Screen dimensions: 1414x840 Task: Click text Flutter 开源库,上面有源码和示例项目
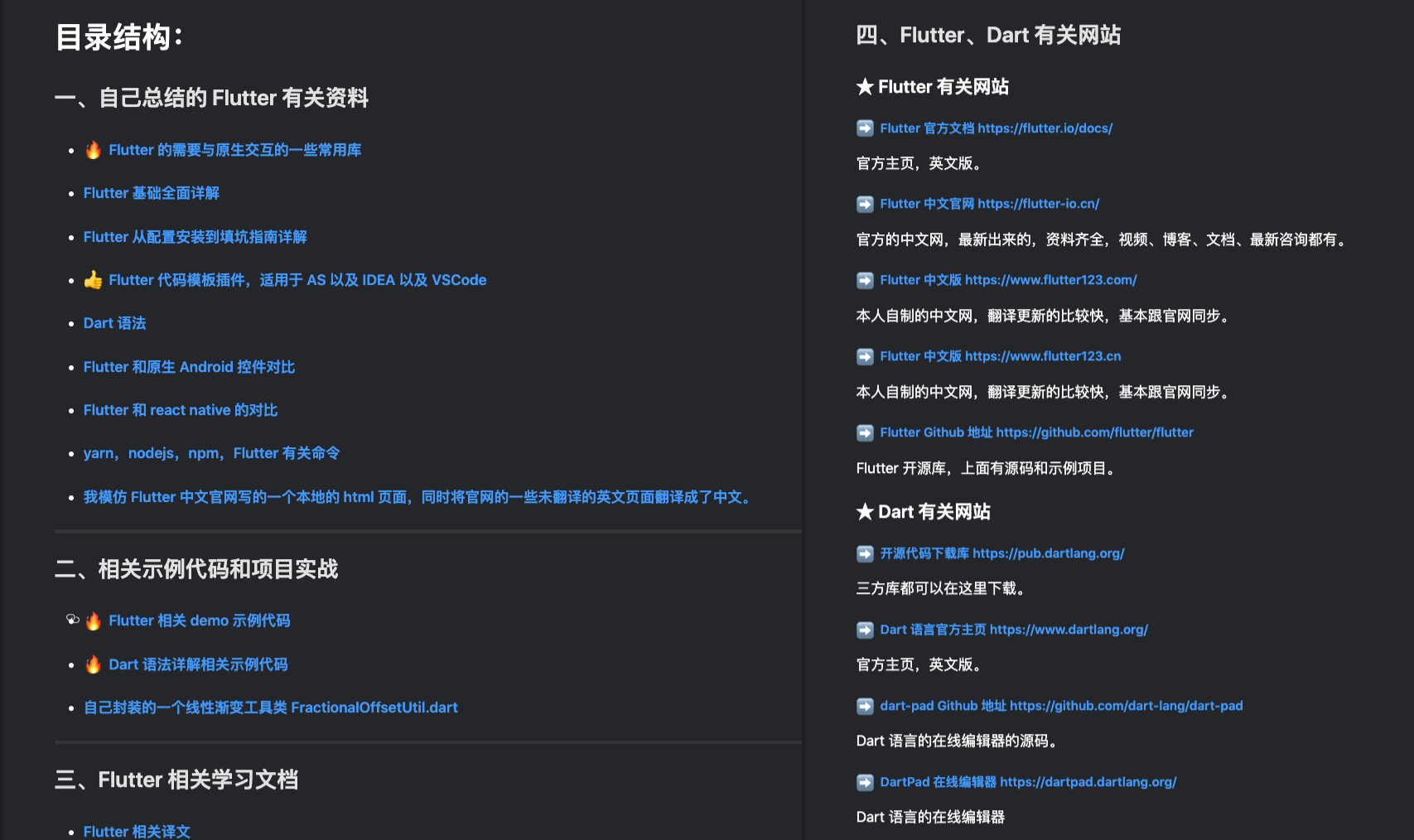(x=987, y=468)
